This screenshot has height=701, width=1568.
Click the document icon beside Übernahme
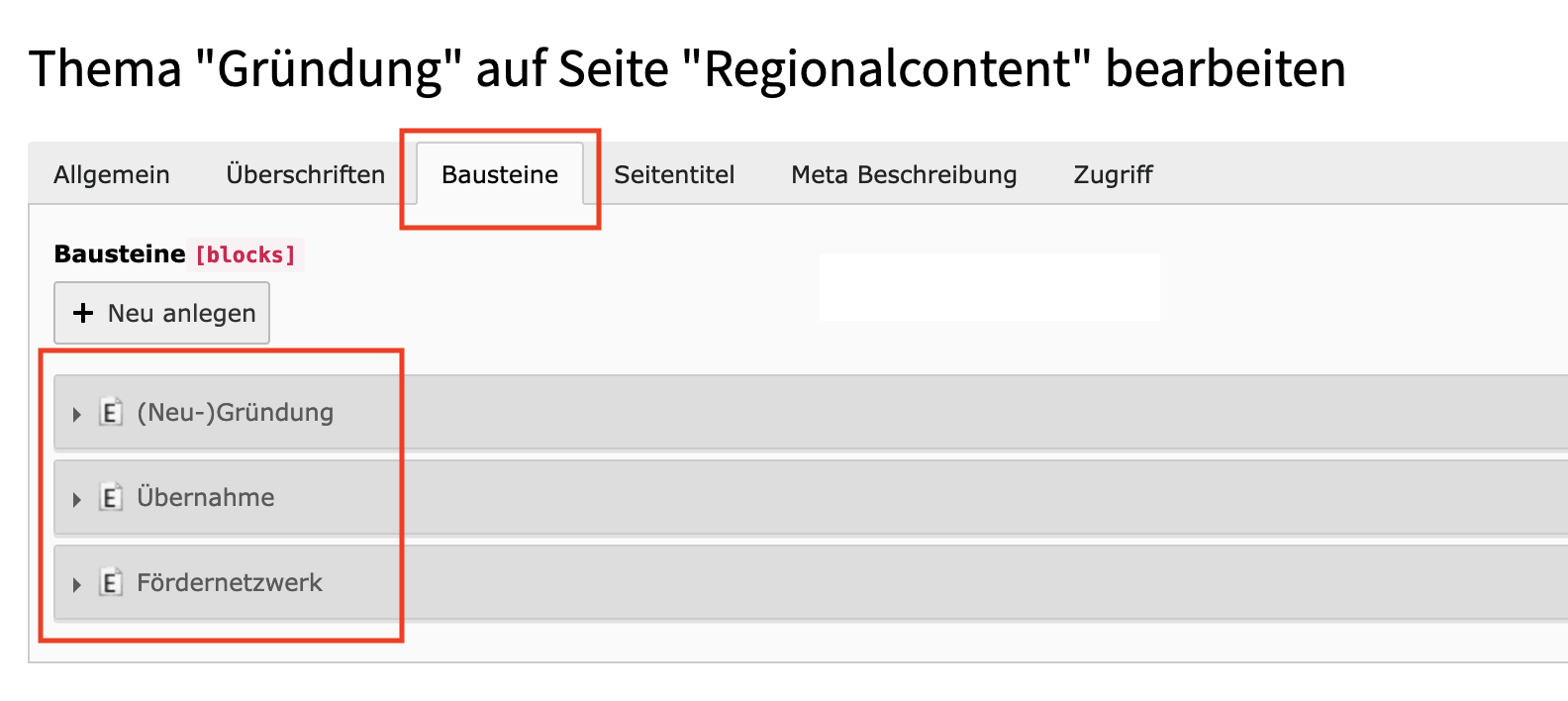(x=111, y=497)
